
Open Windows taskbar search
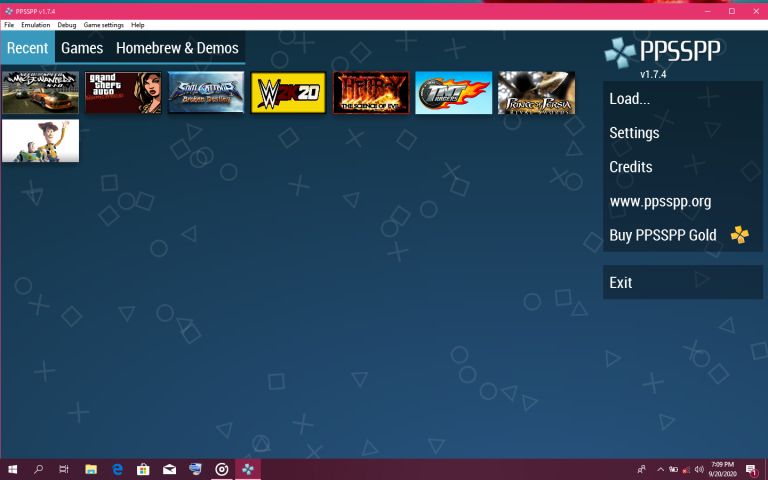38,470
